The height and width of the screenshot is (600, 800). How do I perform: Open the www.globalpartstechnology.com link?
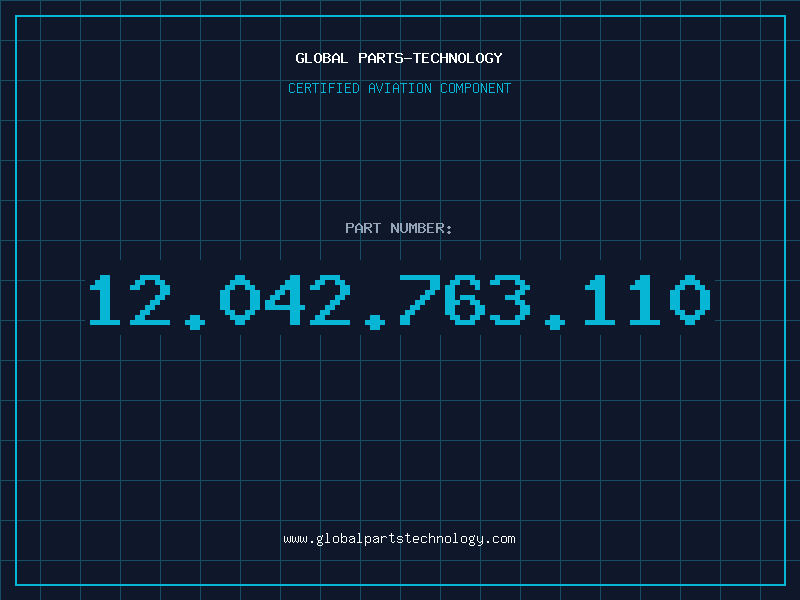[x=399, y=539]
